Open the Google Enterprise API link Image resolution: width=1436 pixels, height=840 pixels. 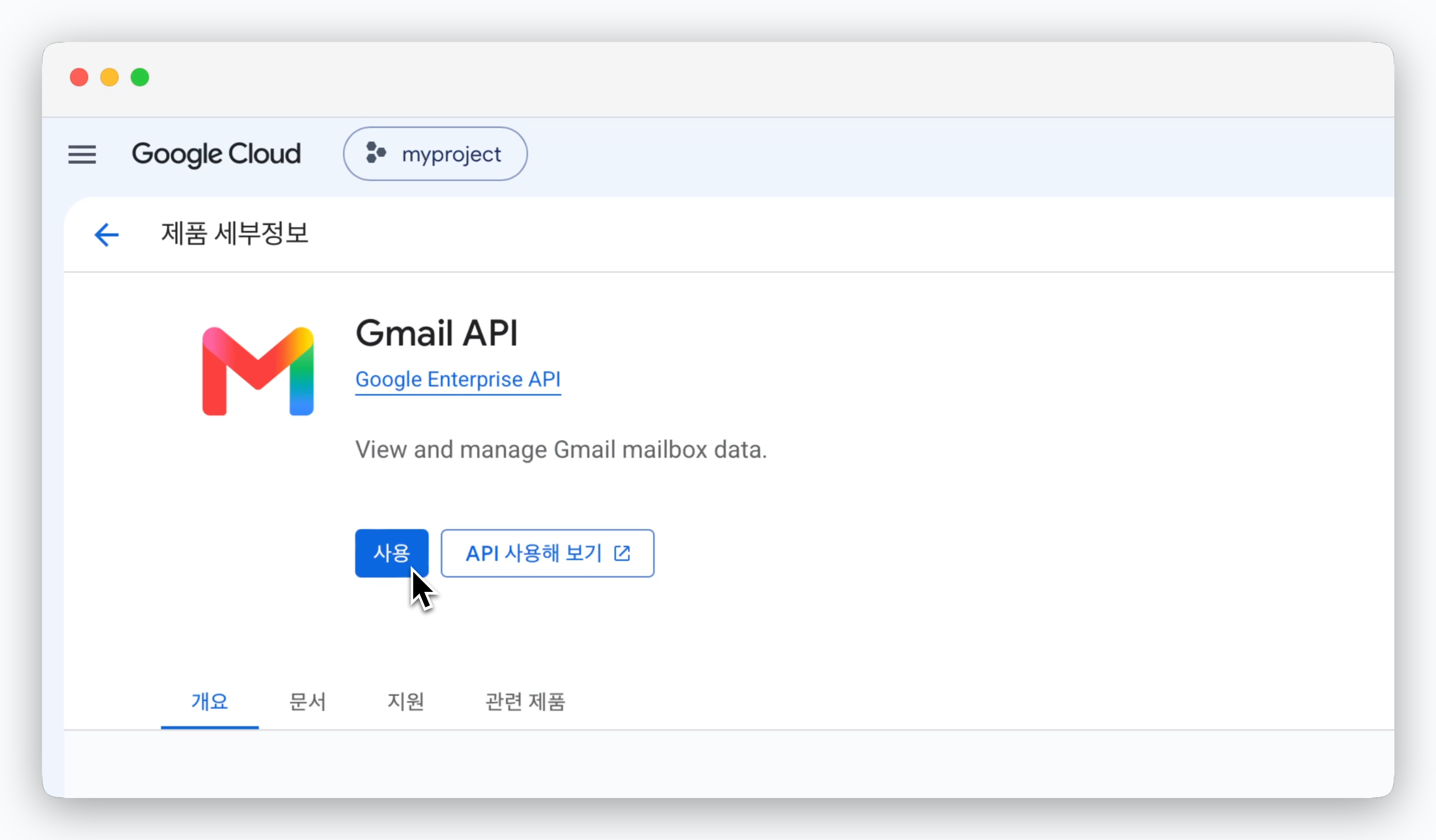[458, 380]
